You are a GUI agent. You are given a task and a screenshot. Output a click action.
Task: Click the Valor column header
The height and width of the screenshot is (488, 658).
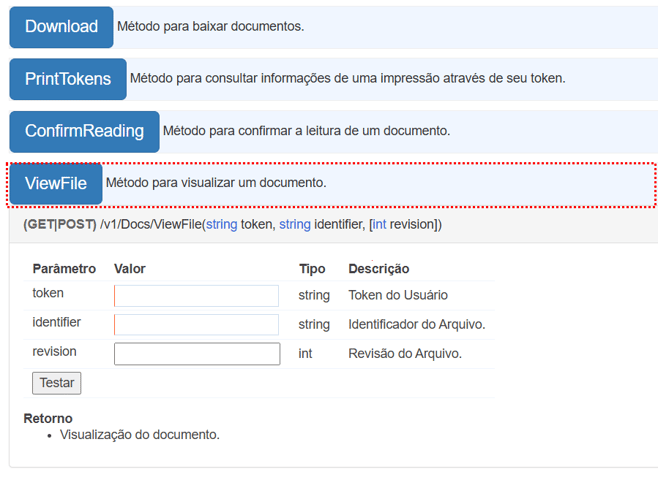pos(130,269)
